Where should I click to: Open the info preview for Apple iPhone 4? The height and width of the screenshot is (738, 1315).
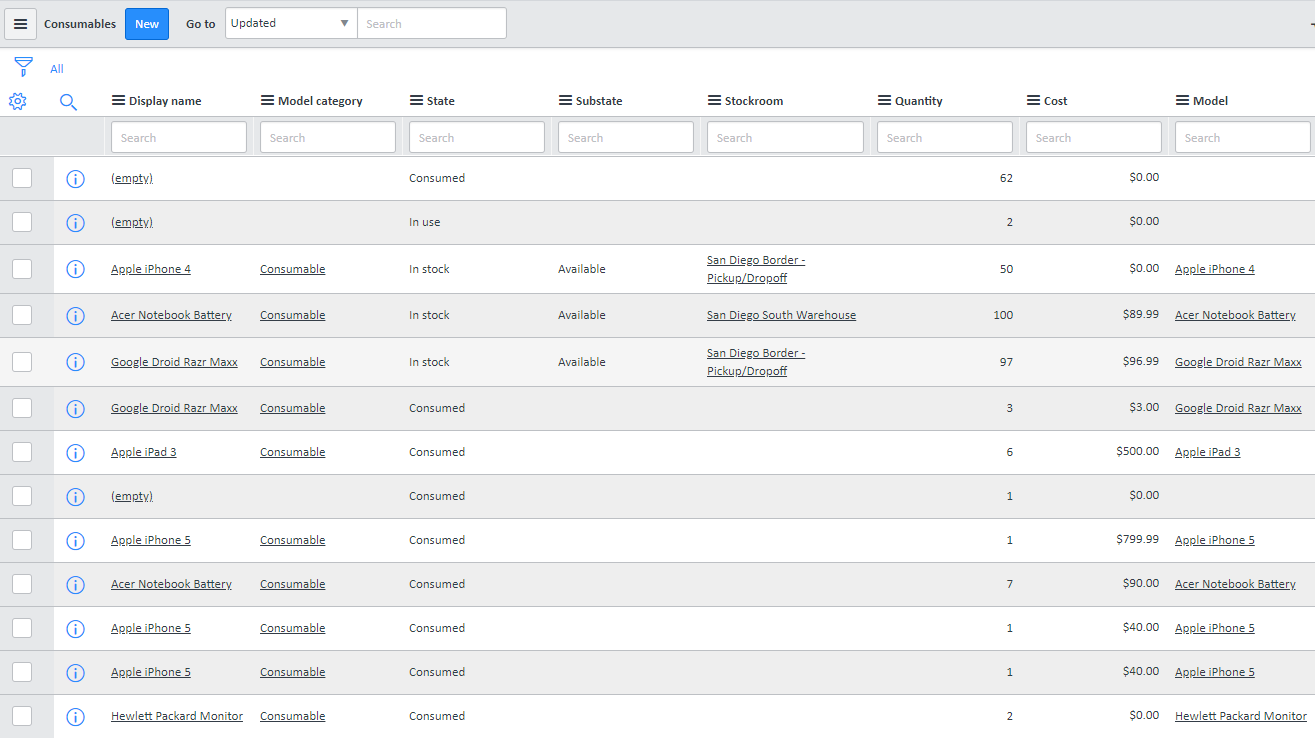pyautogui.click(x=75, y=269)
